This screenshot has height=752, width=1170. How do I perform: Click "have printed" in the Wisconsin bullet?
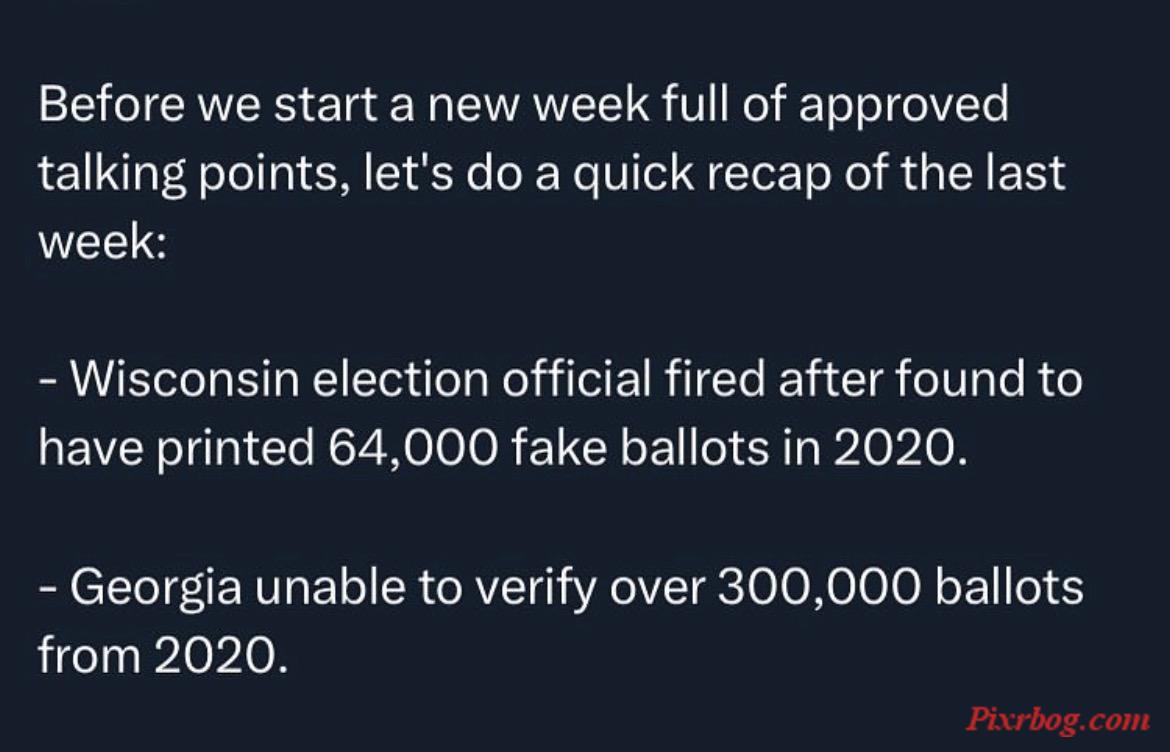tap(176, 450)
